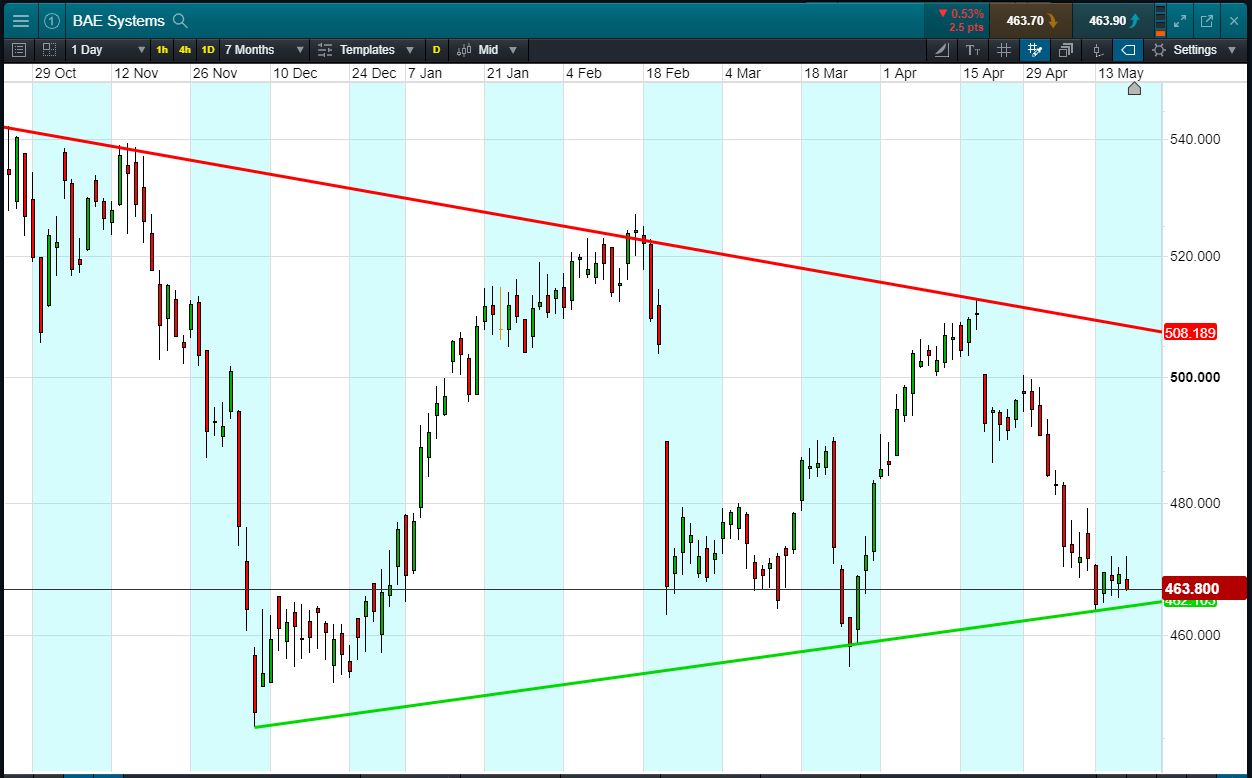Expand chart to fullscreen
Viewport: 1252px width, 778px height.
[1180, 20]
